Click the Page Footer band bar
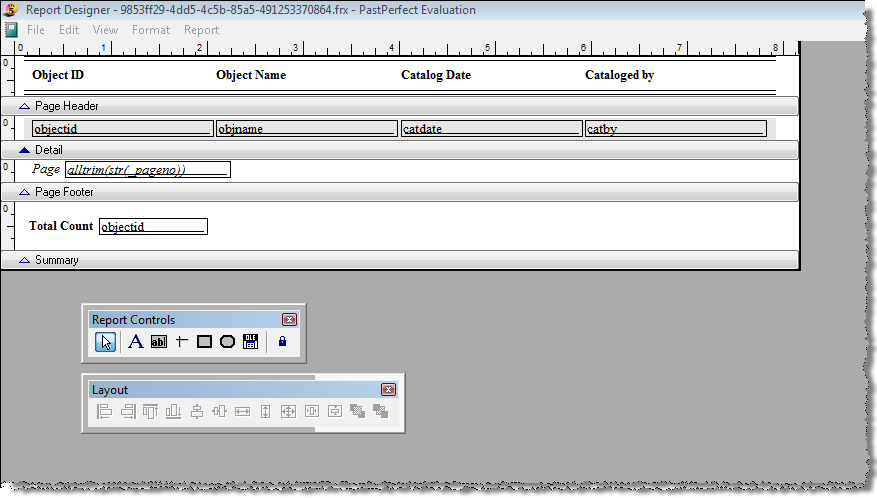This screenshot has width=877, height=498. [x=399, y=192]
